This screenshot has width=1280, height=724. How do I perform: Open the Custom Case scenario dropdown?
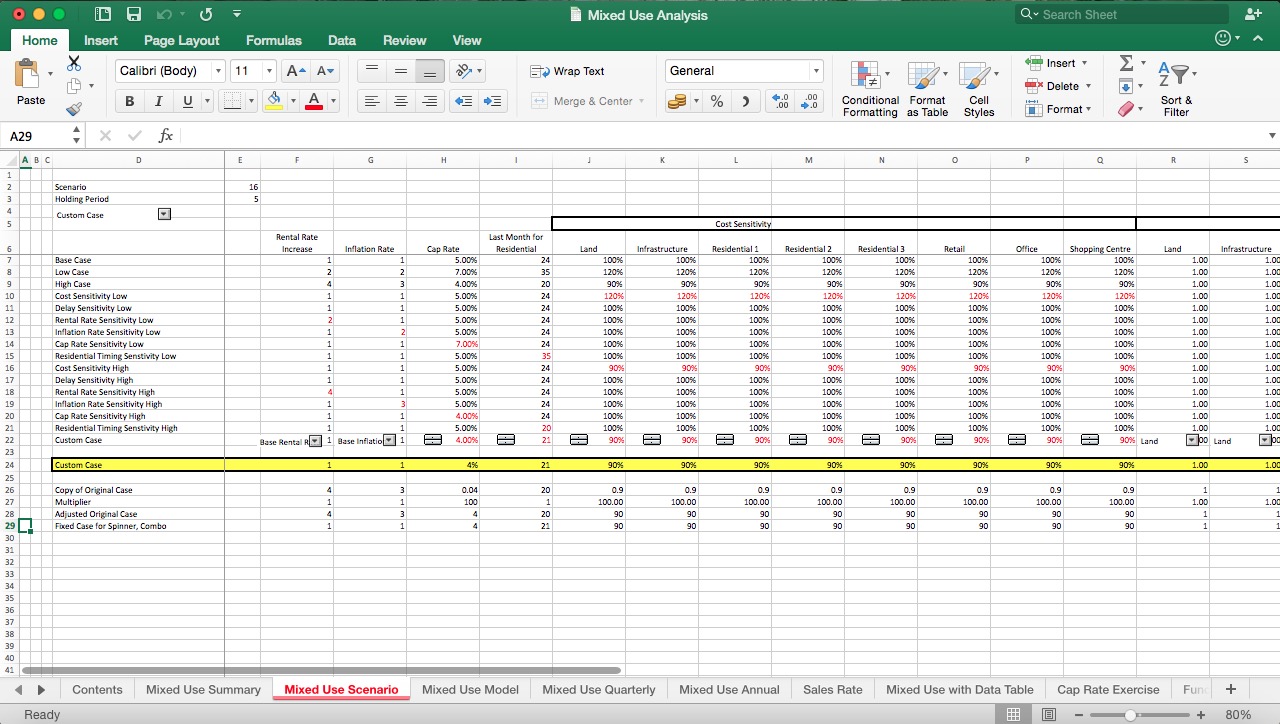point(165,214)
